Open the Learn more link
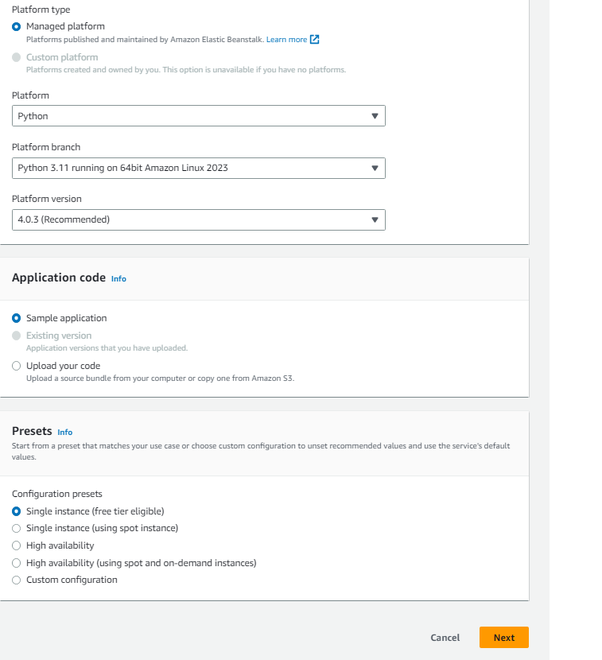602x660 pixels. click(286, 39)
